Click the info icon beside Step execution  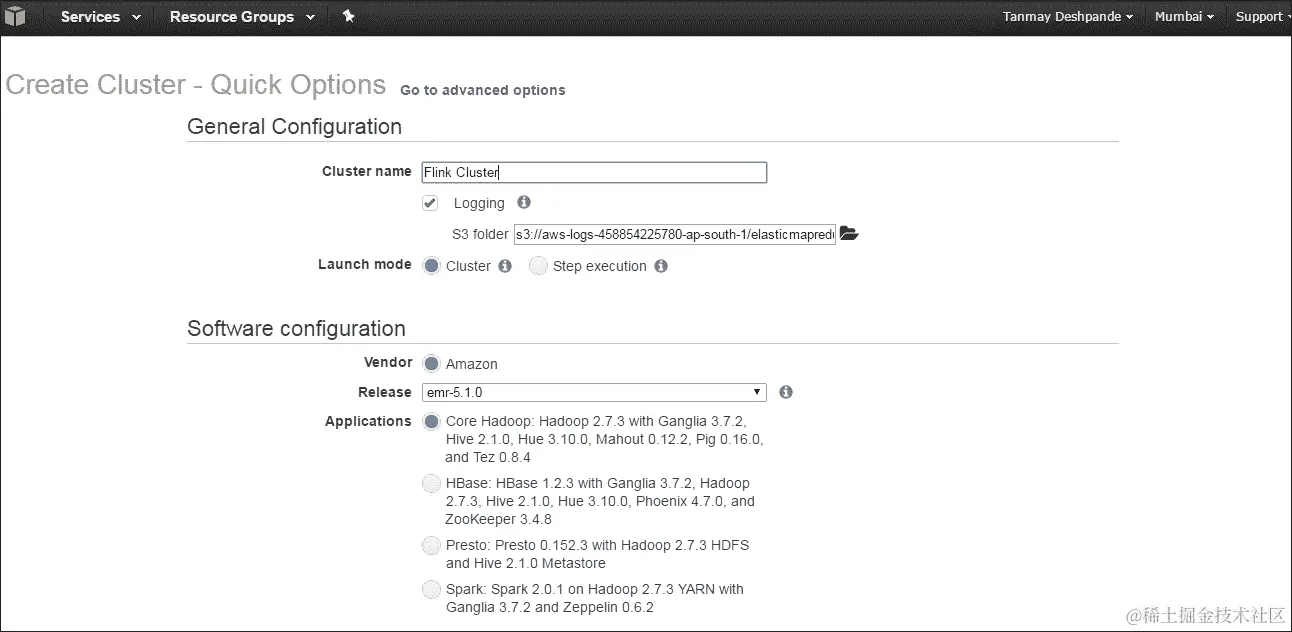tap(661, 266)
